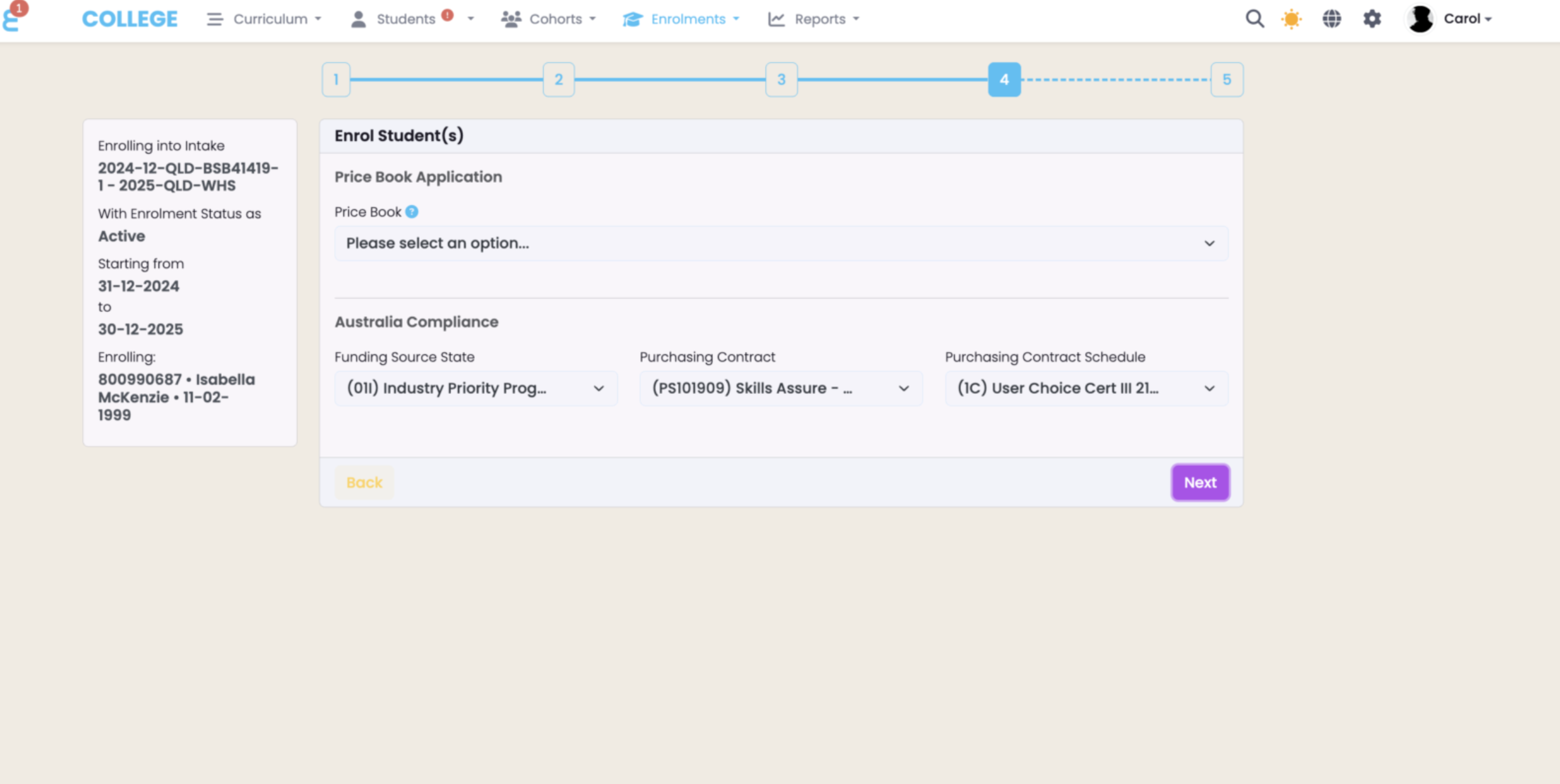Click the Back button
The image size is (1560, 784).
(x=364, y=483)
